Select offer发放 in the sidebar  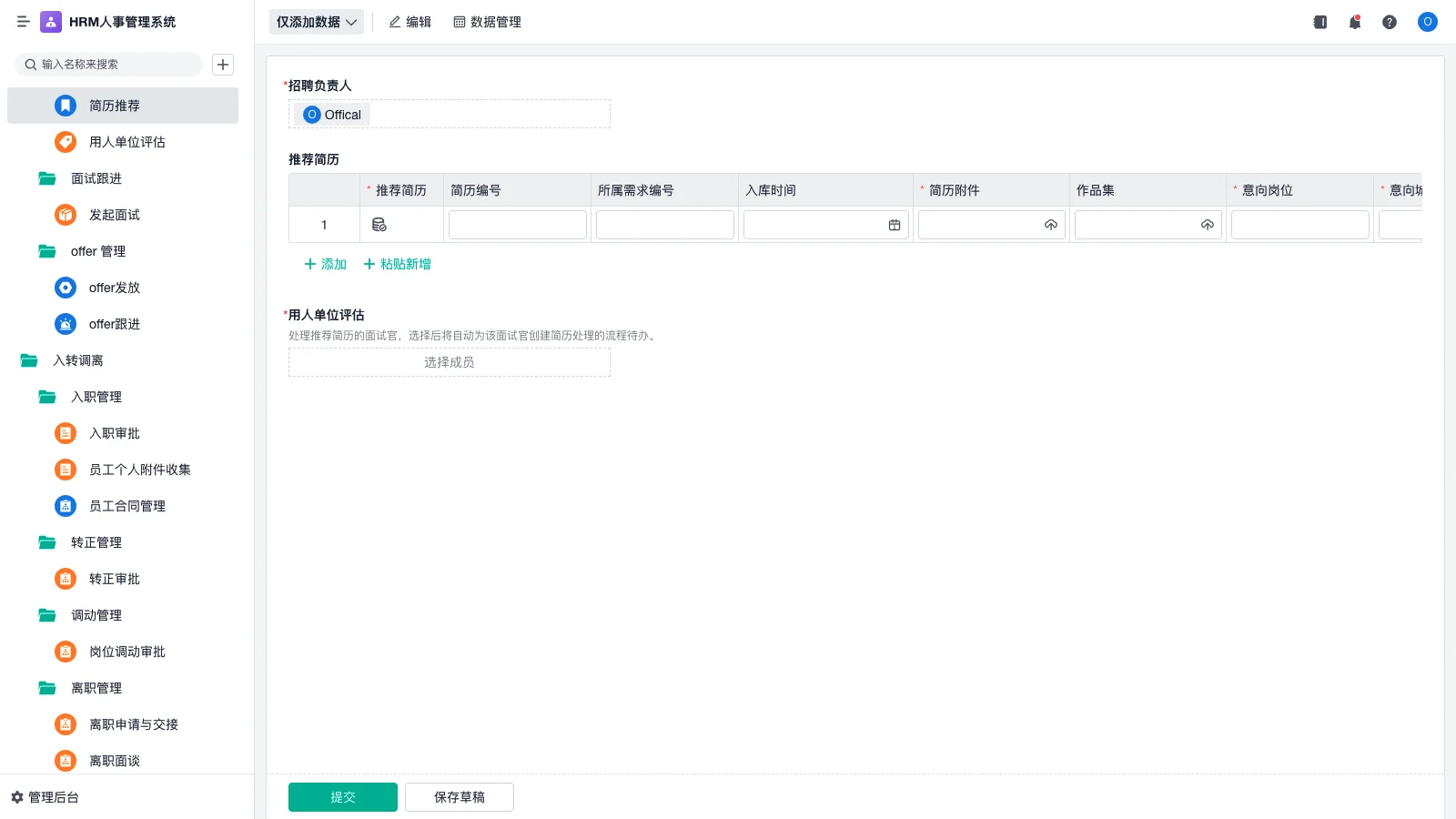[x=113, y=288]
